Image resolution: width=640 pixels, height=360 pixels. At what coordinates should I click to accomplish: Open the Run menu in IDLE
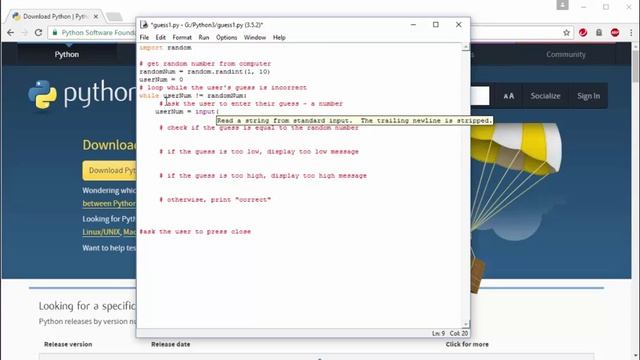point(204,37)
